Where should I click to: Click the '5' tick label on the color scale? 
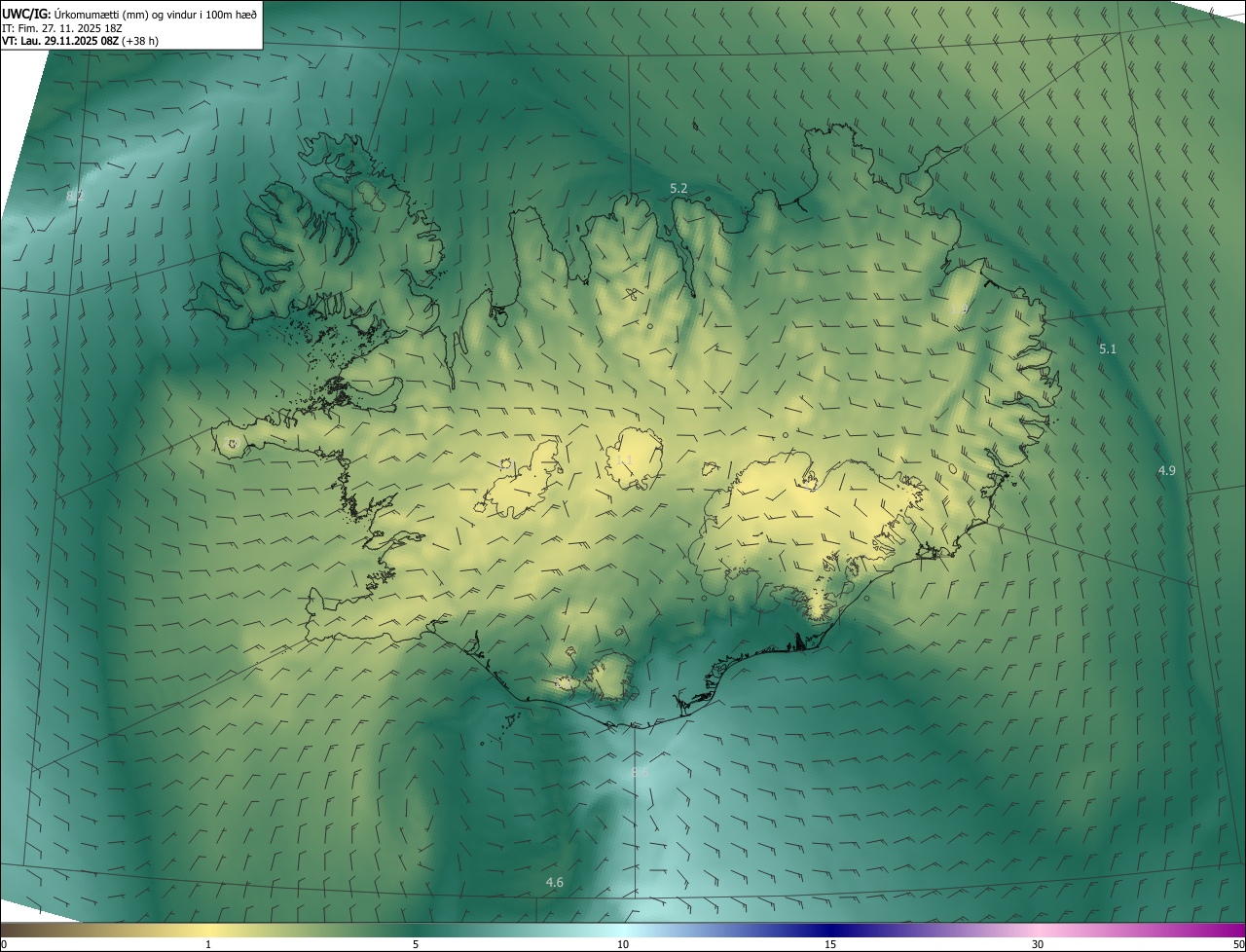pos(416,944)
